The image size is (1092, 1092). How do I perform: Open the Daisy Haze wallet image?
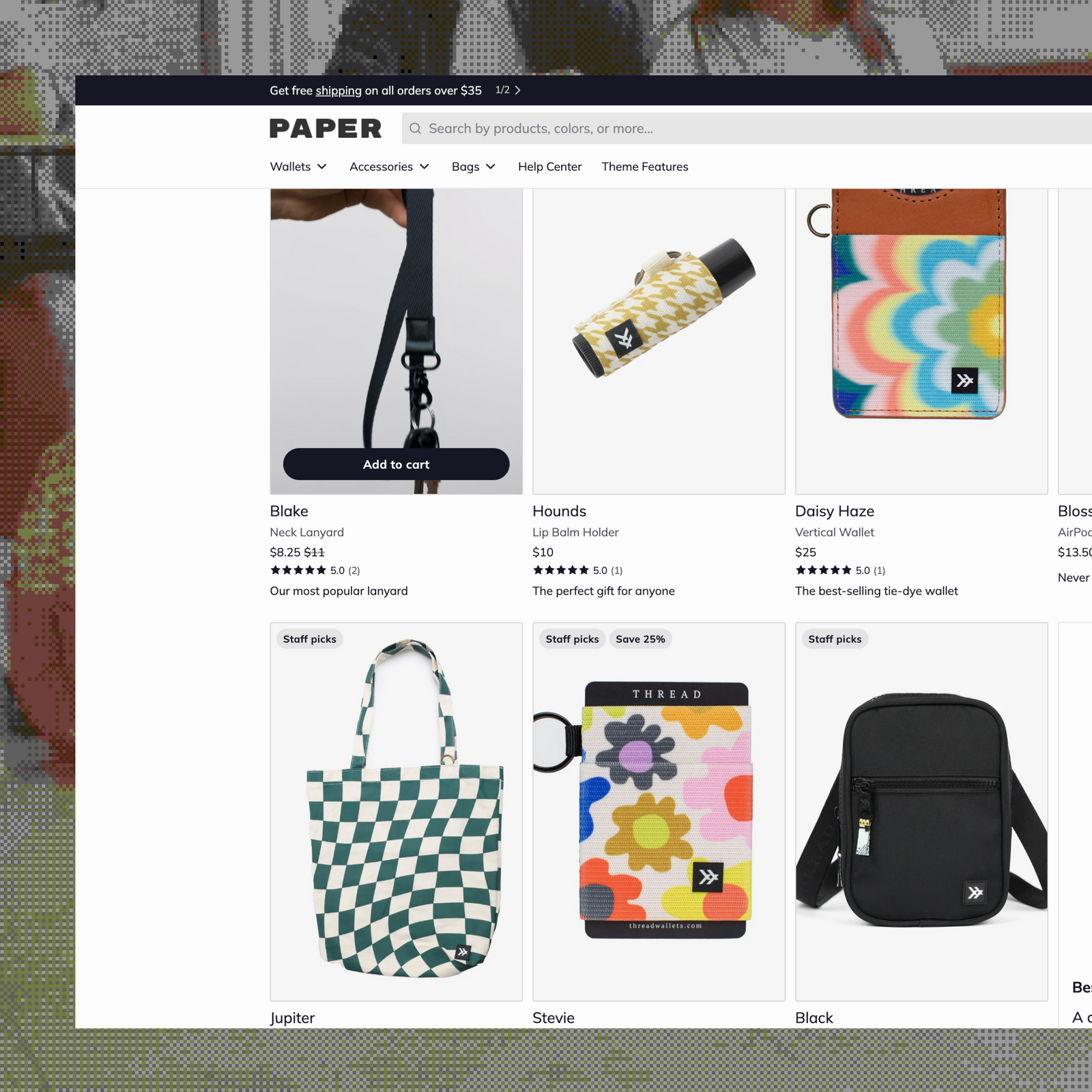point(921,341)
